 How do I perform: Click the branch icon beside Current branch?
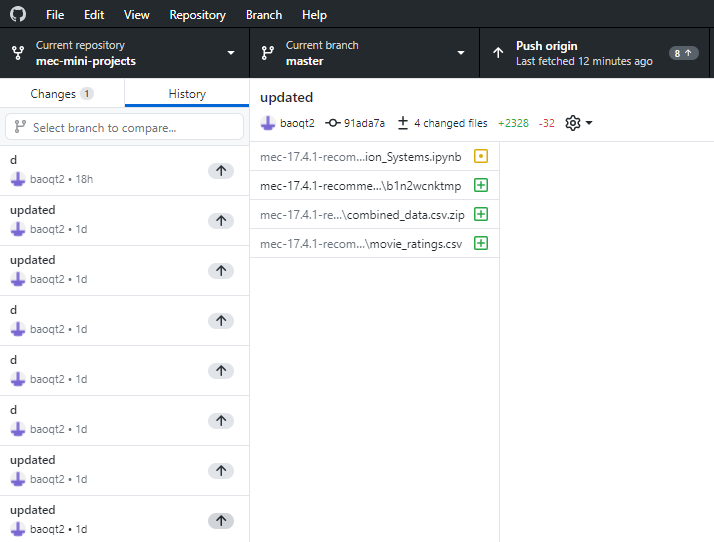268,53
